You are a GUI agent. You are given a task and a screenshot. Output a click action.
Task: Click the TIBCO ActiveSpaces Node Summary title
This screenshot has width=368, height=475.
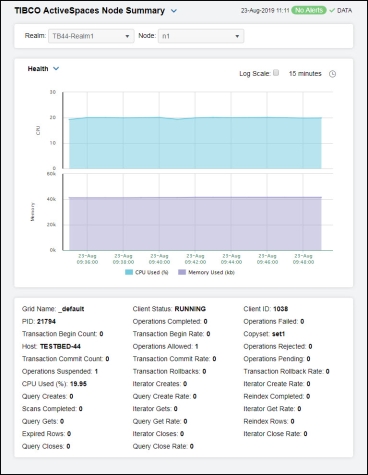pyautogui.click(x=90, y=11)
